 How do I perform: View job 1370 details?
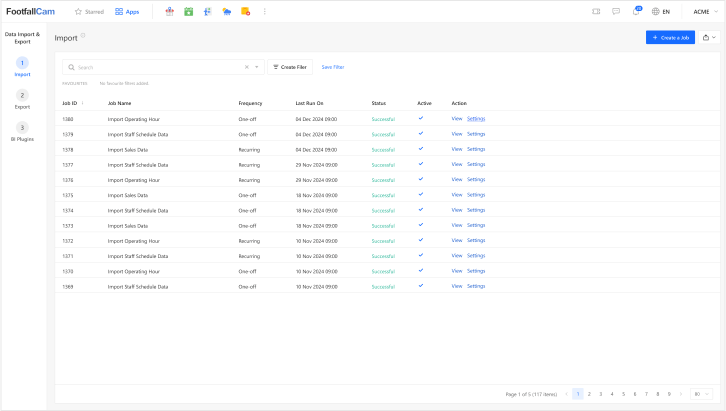(x=457, y=271)
